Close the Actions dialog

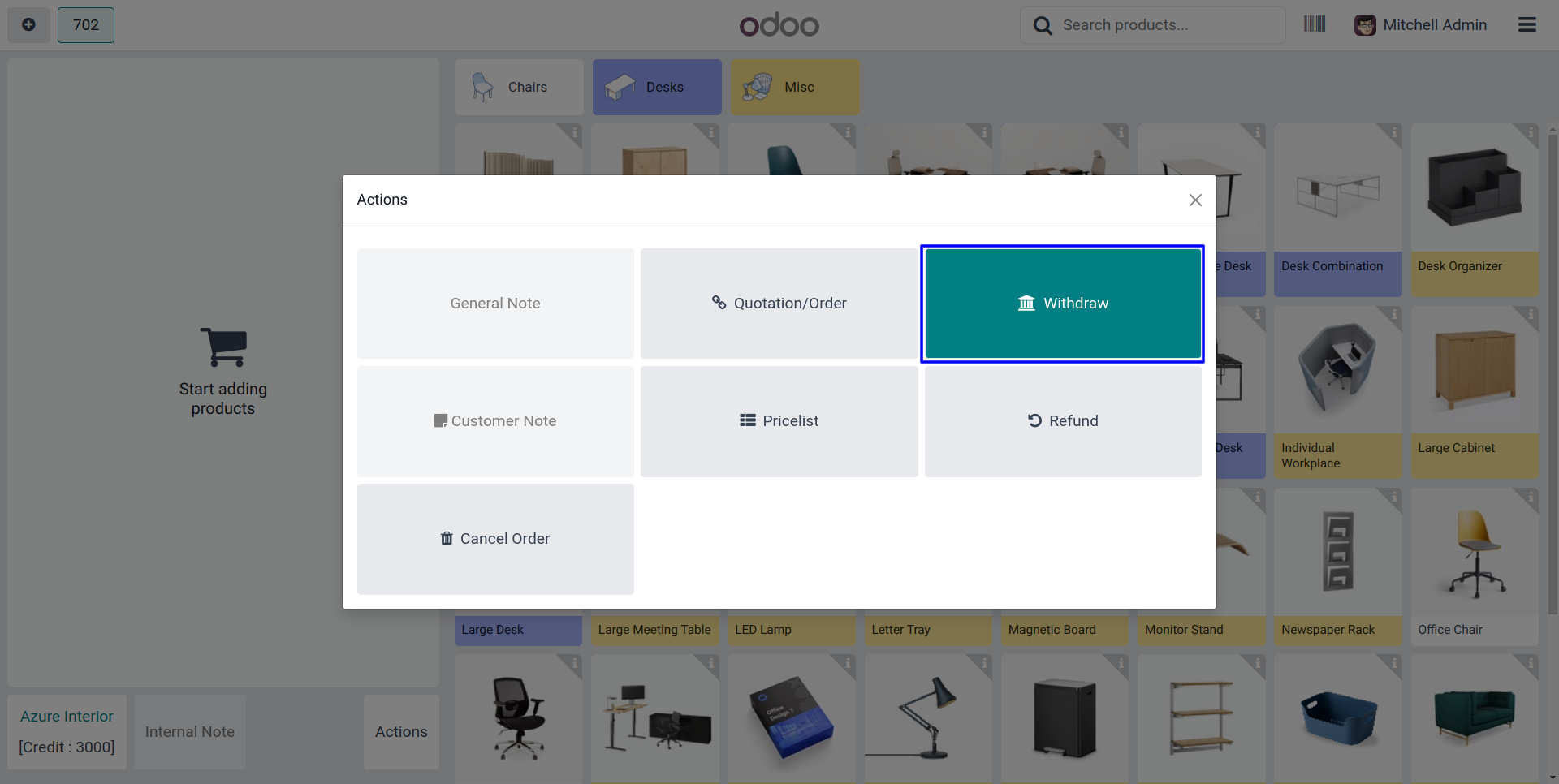[1195, 200]
